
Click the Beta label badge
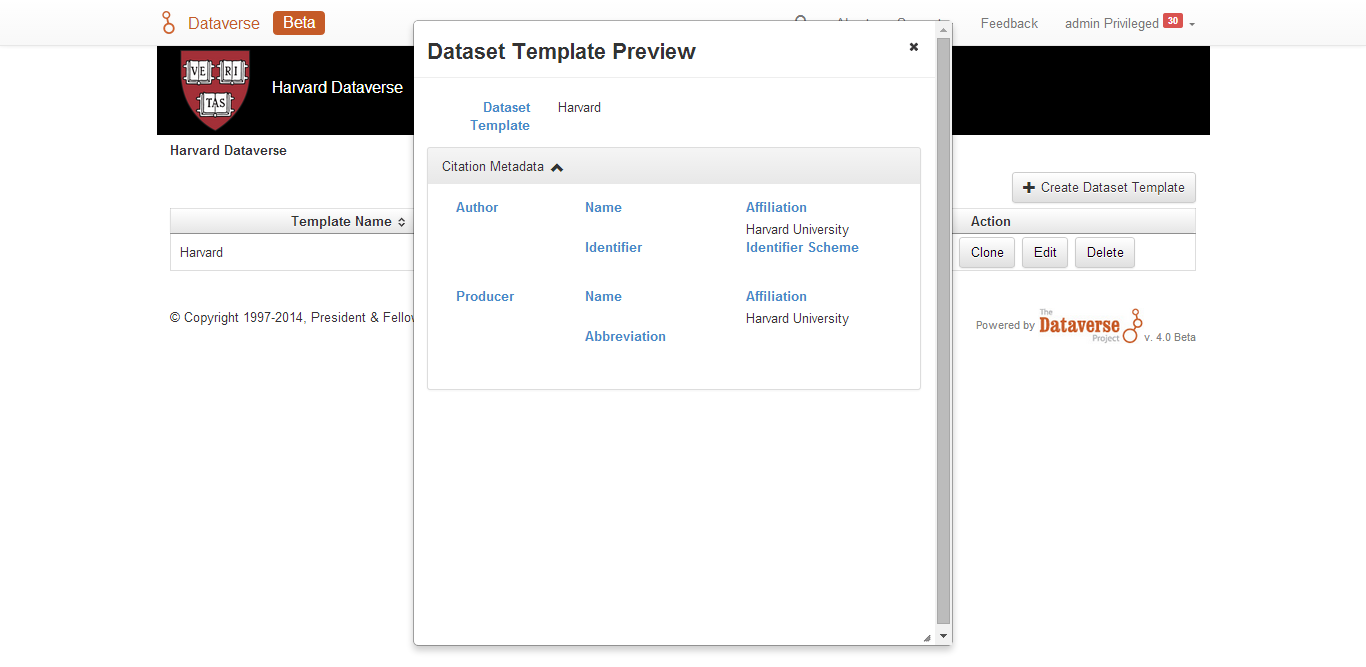tap(299, 23)
